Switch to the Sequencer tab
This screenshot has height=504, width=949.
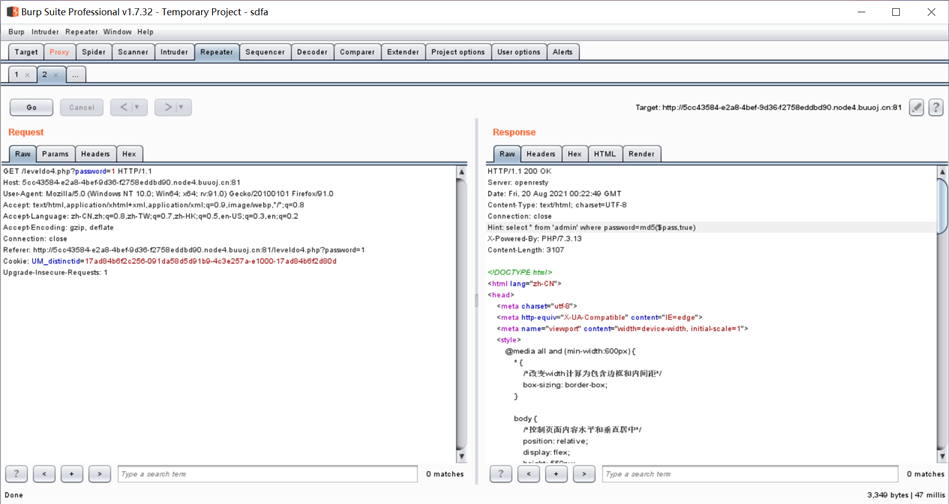click(x=265, y=52)
